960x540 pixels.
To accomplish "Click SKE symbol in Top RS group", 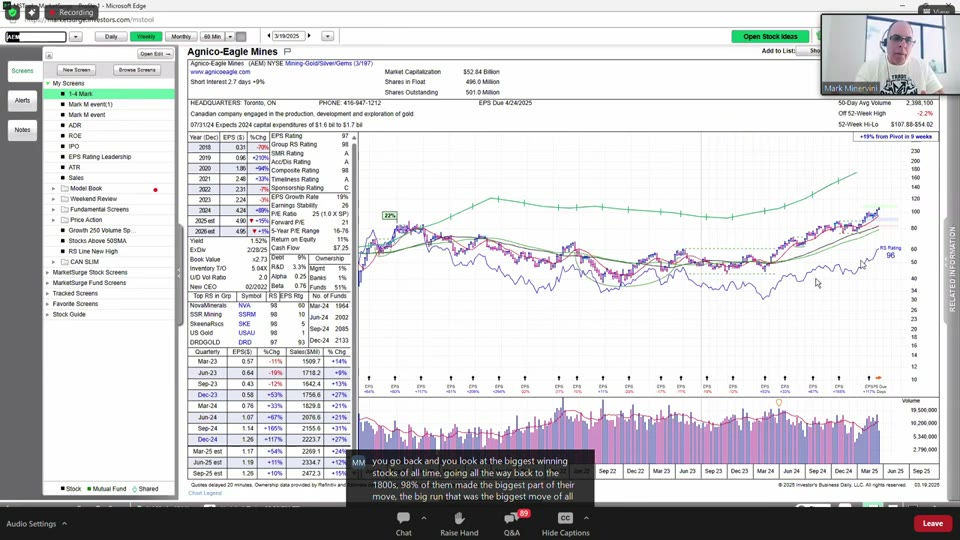I will pyautogui.click(x=244, y=323).
